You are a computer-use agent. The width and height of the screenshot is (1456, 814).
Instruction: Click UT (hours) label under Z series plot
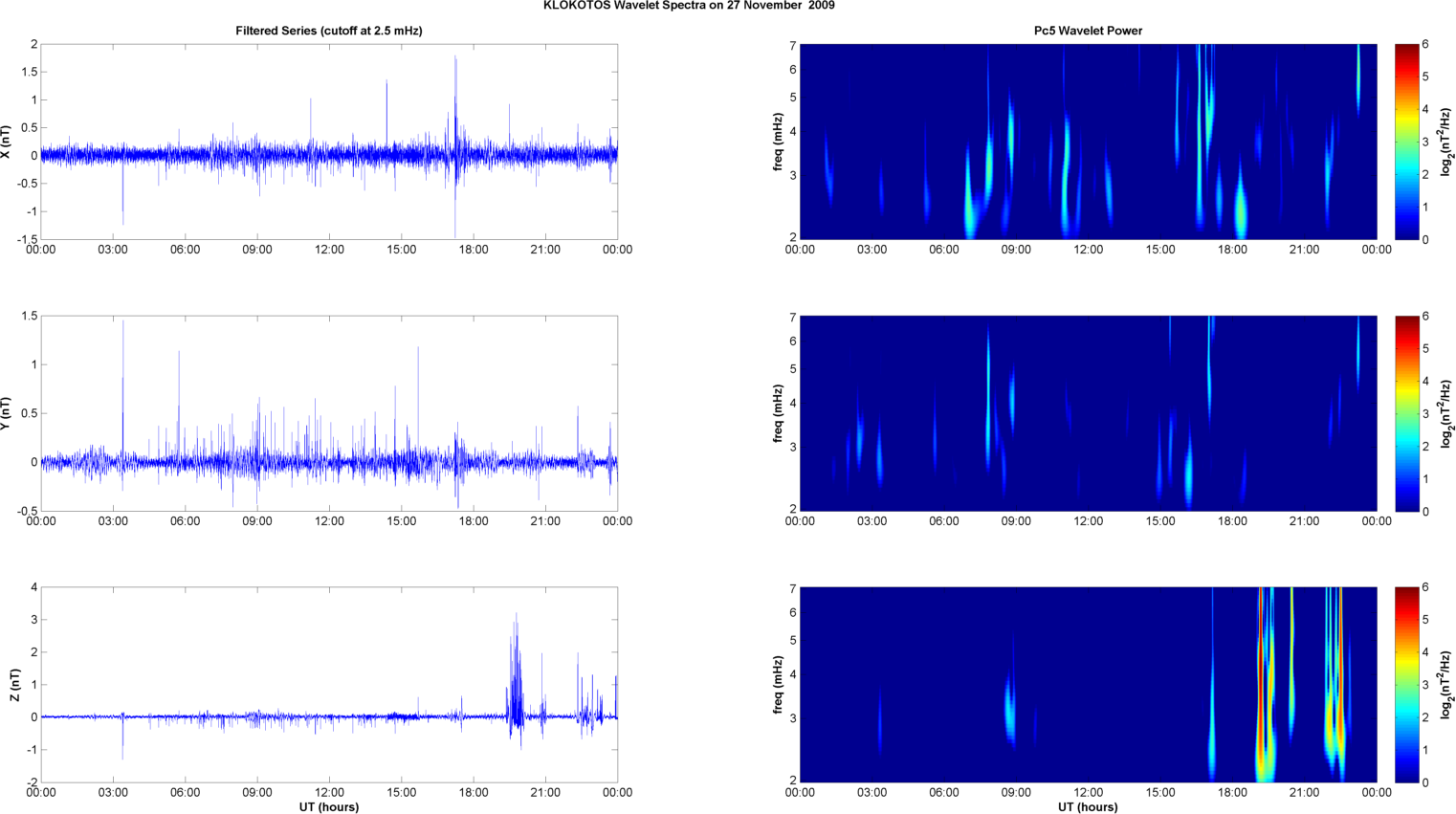[329, 807]
